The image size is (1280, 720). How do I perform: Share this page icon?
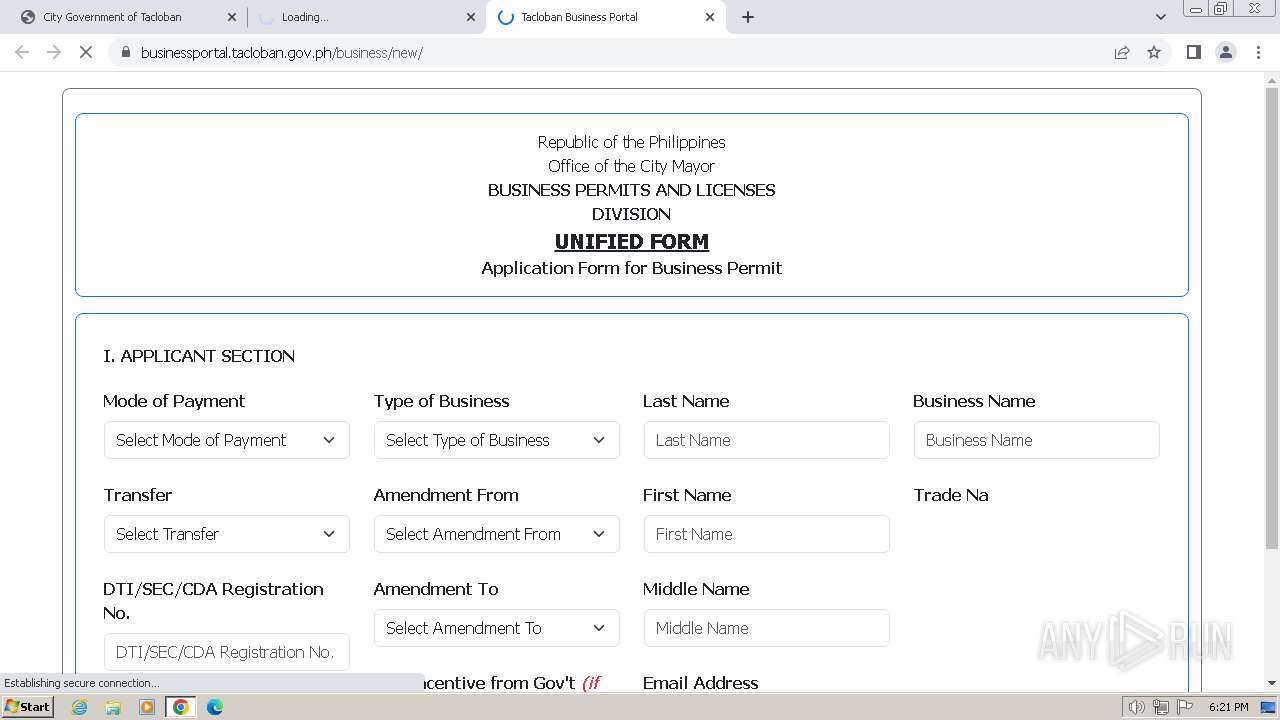click(1122, 52)
